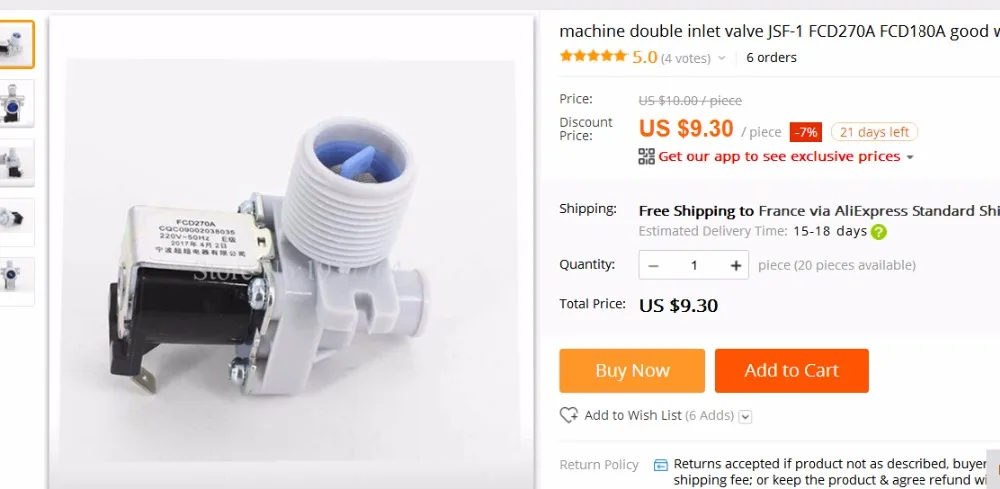This screenshot has width=1000, height=489.
Task: Click the Add to Cart button
Action: pyautogui.click(x=791, y=370)
